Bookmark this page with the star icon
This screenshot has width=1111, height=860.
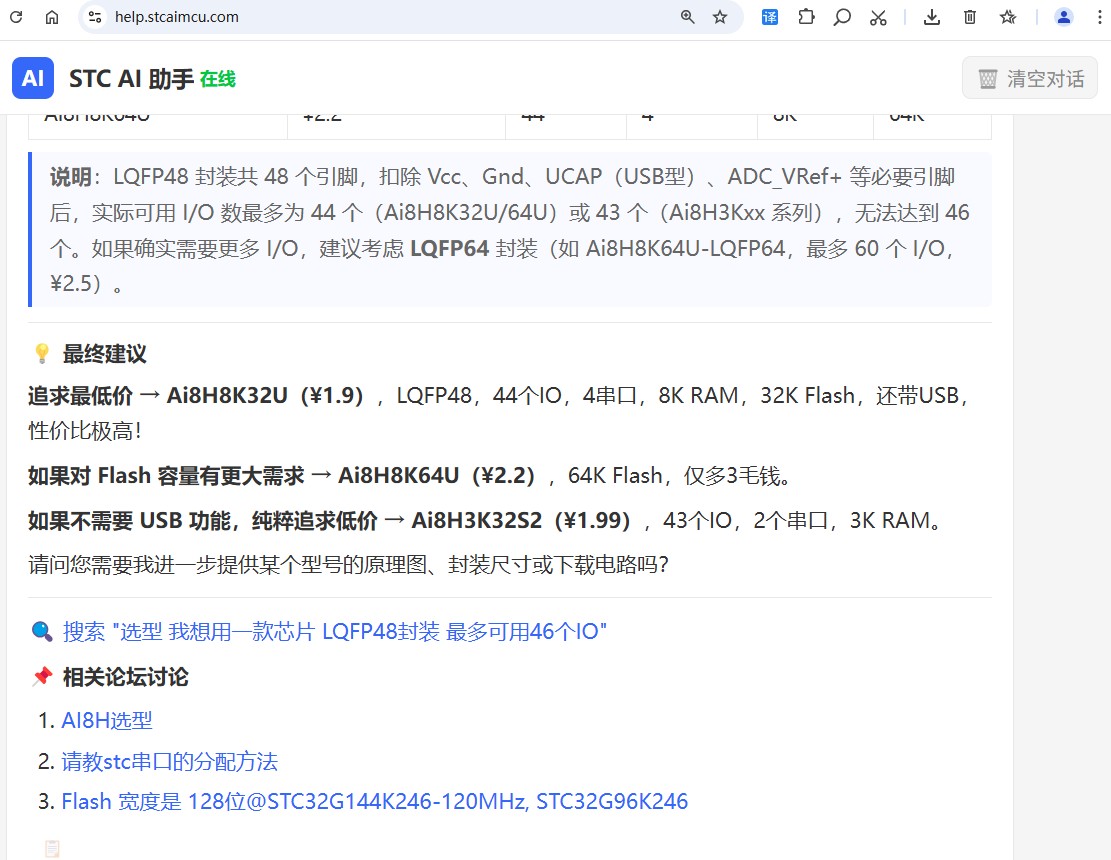[x=720, y=17]
